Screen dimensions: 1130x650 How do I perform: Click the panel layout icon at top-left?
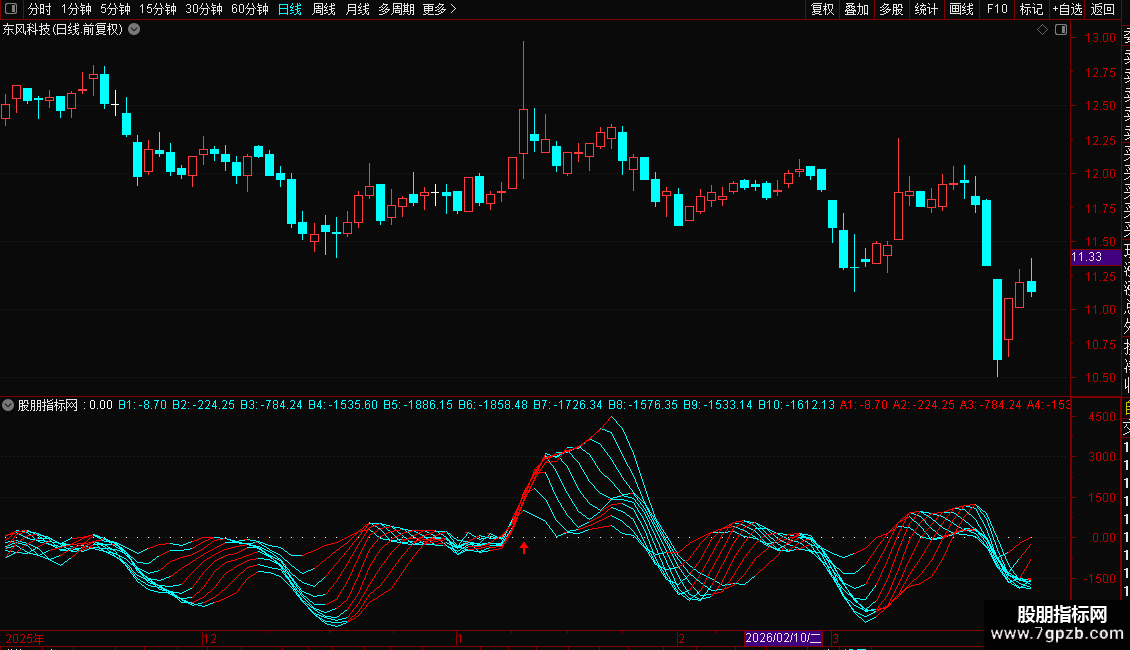click(x=11, y=9)
